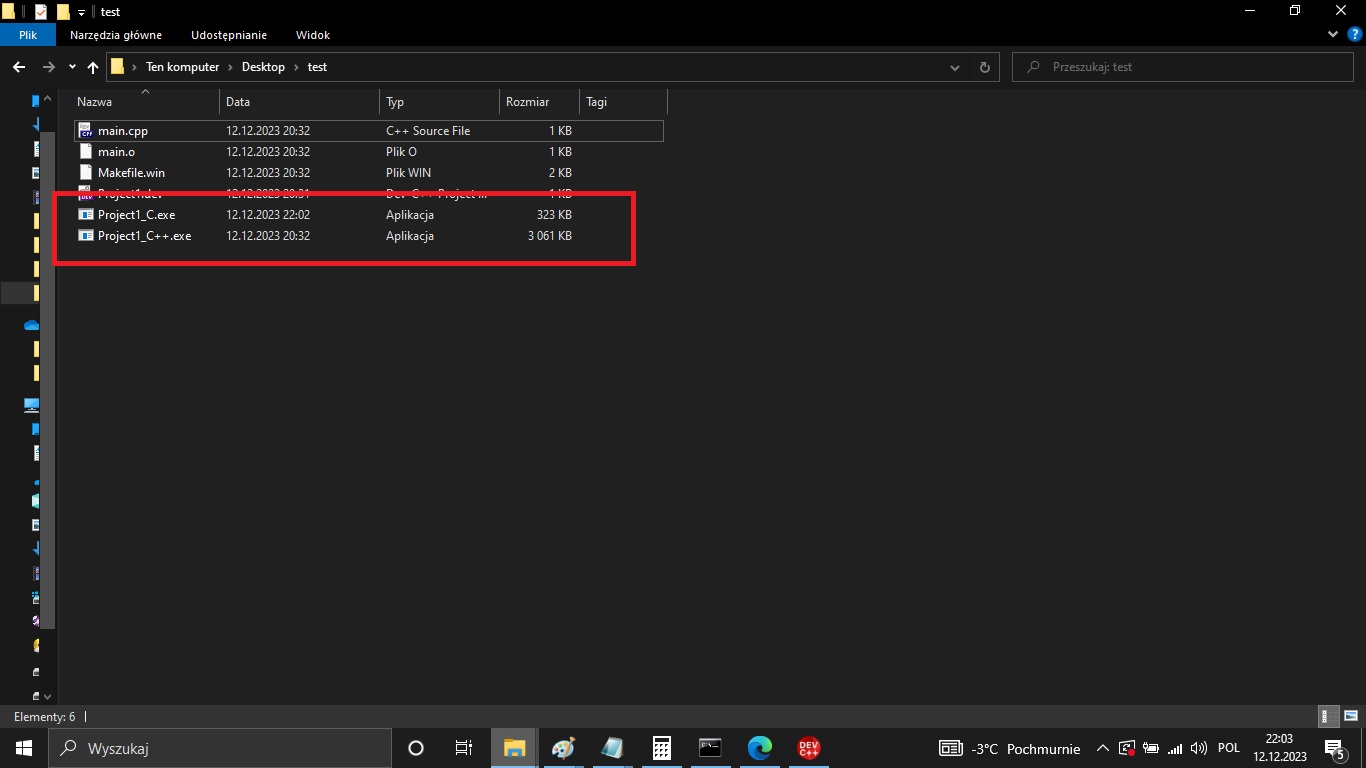Viewport: 1366px width, 768px height.
Task: Expand the chevron after Ten komputer breadcrumb
Action: coord(230,67)
